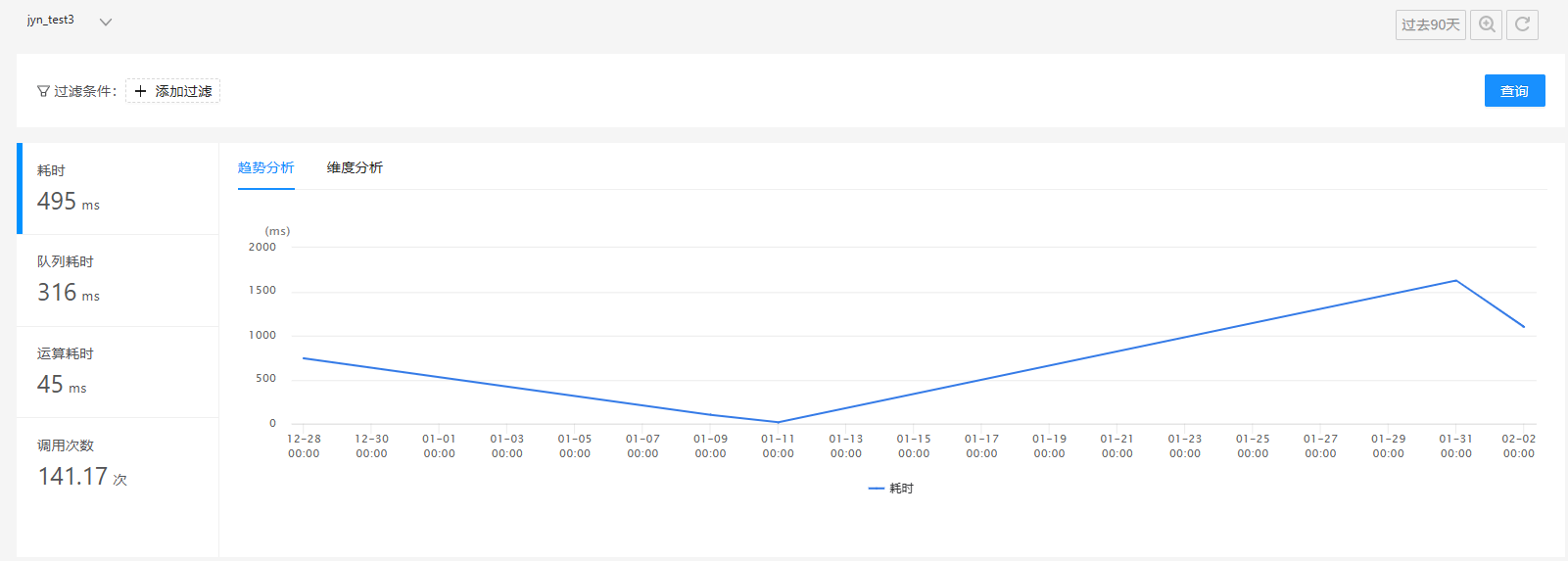This screenshot has width=1568, height=561.
Task: Click the jyn_test3 project name
Action: tap(51, 20)
